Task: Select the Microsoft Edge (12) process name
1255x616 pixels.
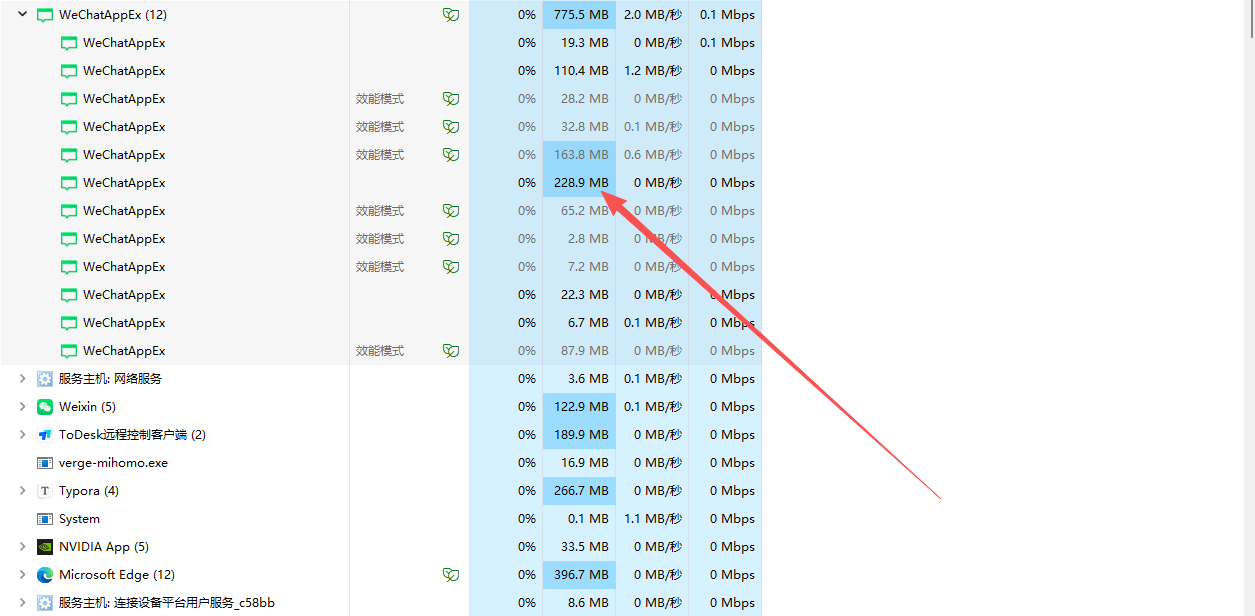Action: [x=117, y=575]
